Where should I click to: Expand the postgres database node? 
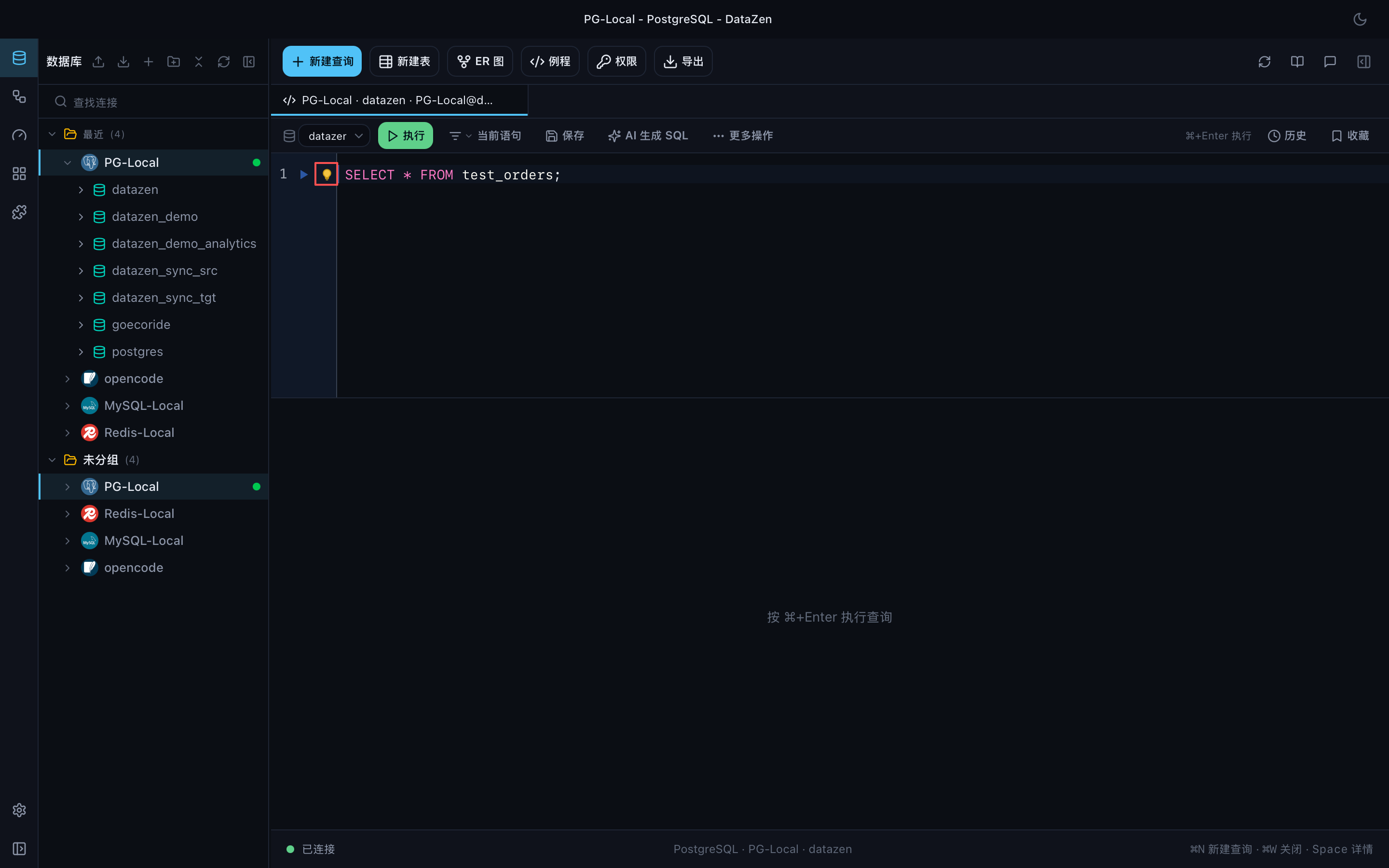coord(81,352)
